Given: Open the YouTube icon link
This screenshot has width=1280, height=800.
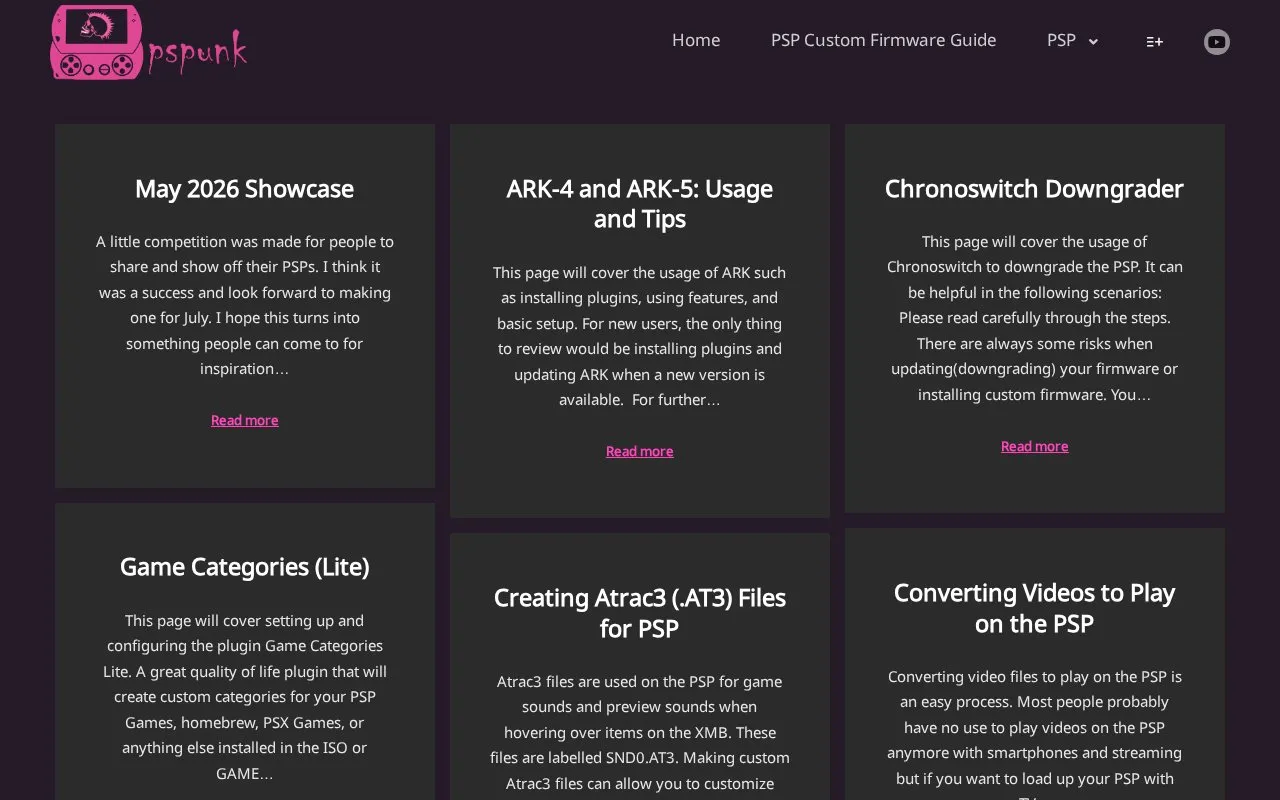Looking at the screenshot, I should coord(1216,41).
